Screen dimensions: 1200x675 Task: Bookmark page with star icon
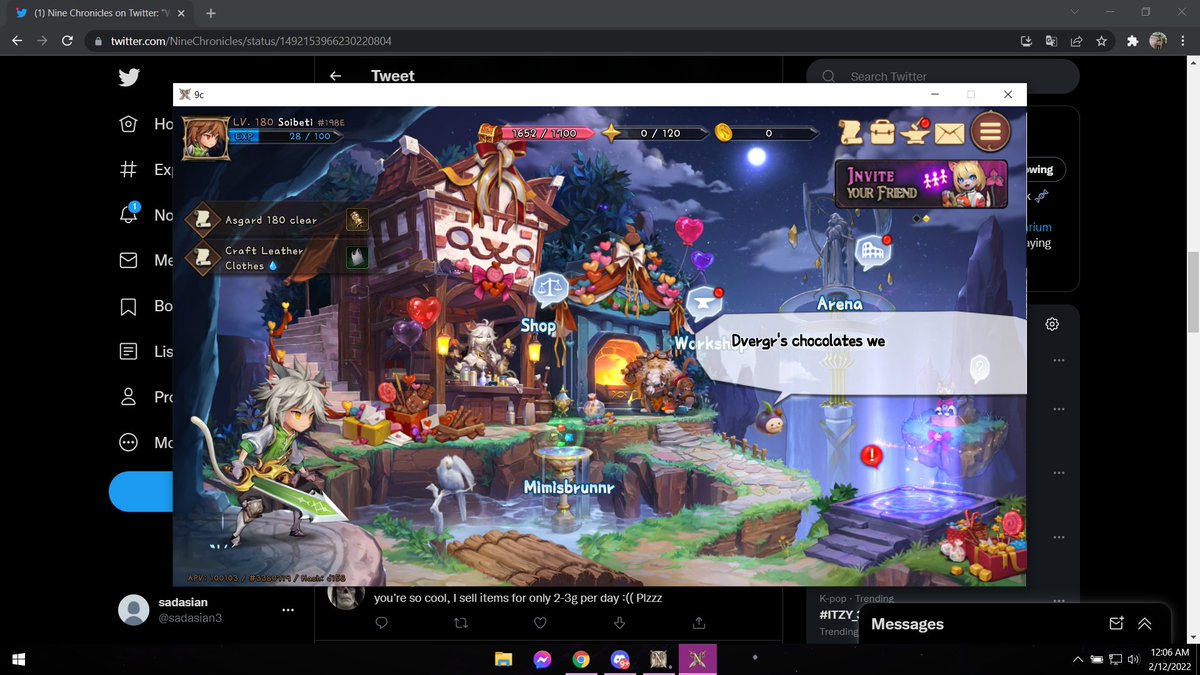(1101, 41)
